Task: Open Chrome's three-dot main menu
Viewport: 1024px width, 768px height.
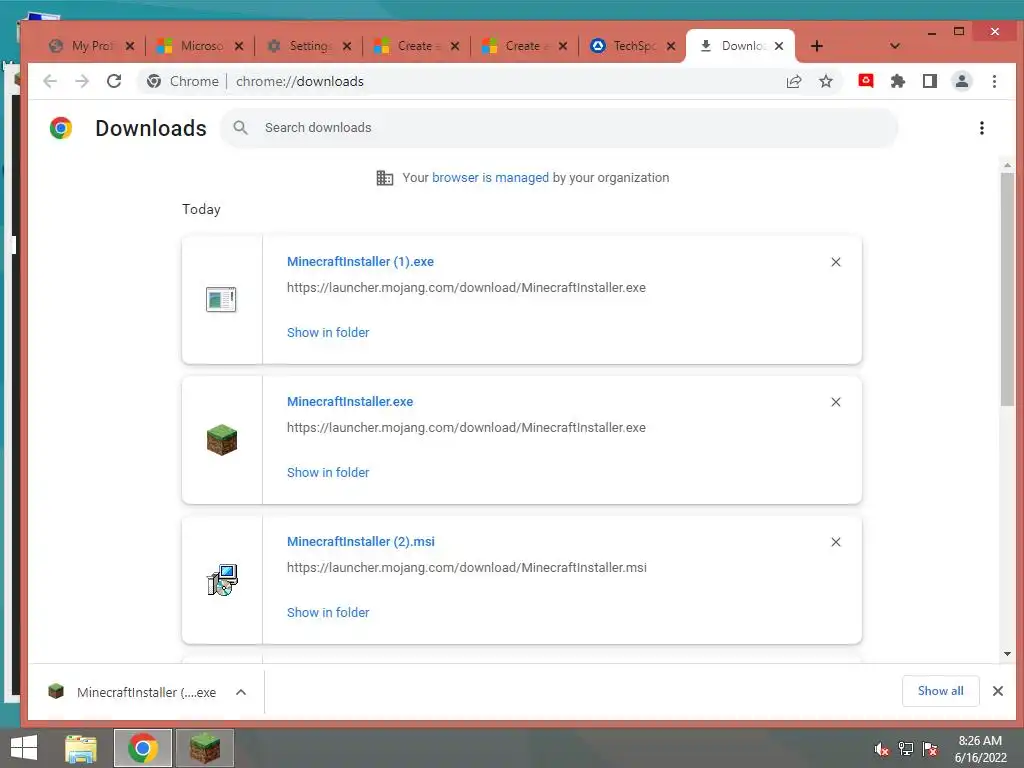Action: [995, 81]
